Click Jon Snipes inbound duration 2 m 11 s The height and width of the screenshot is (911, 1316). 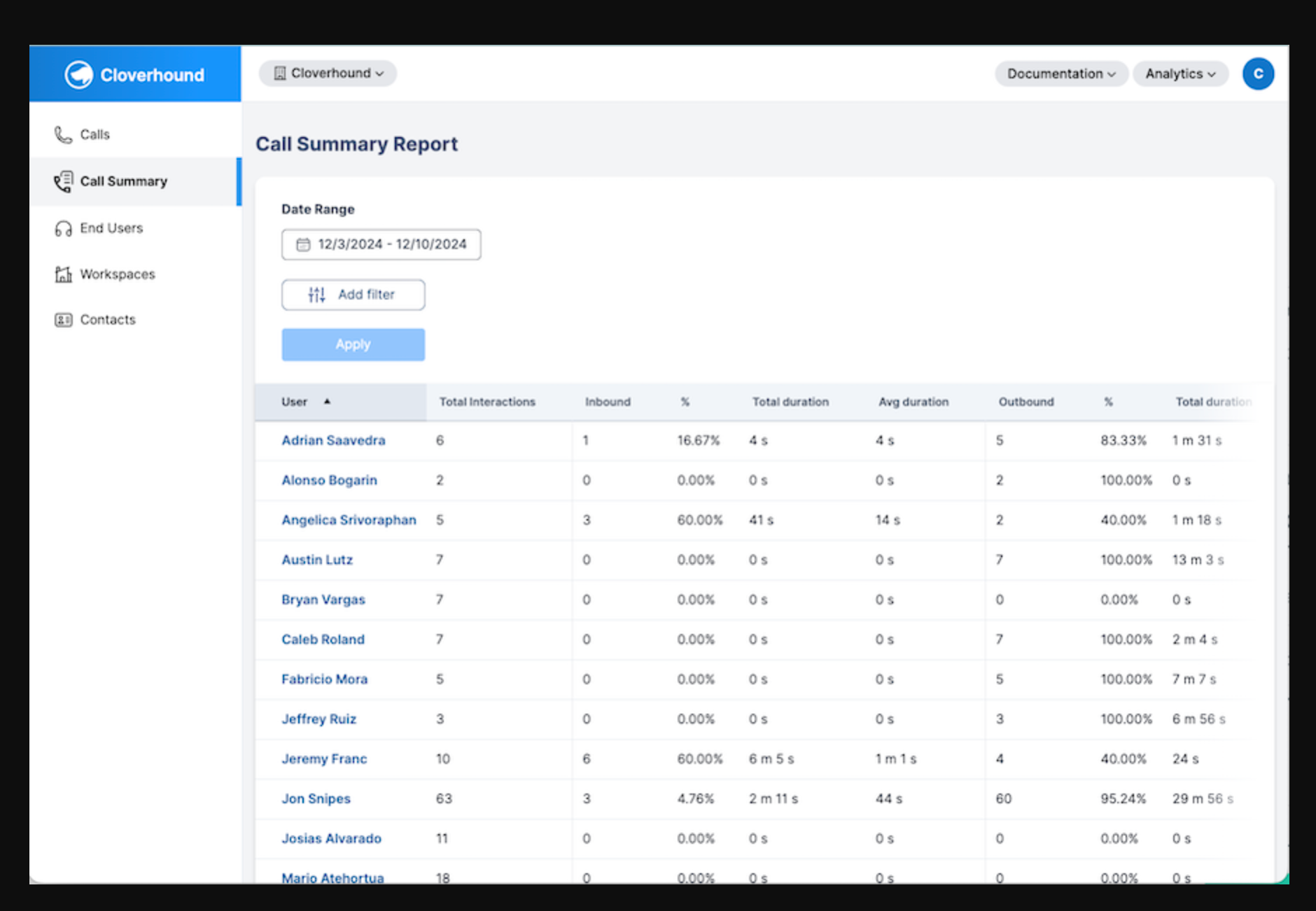coord(773,799)
